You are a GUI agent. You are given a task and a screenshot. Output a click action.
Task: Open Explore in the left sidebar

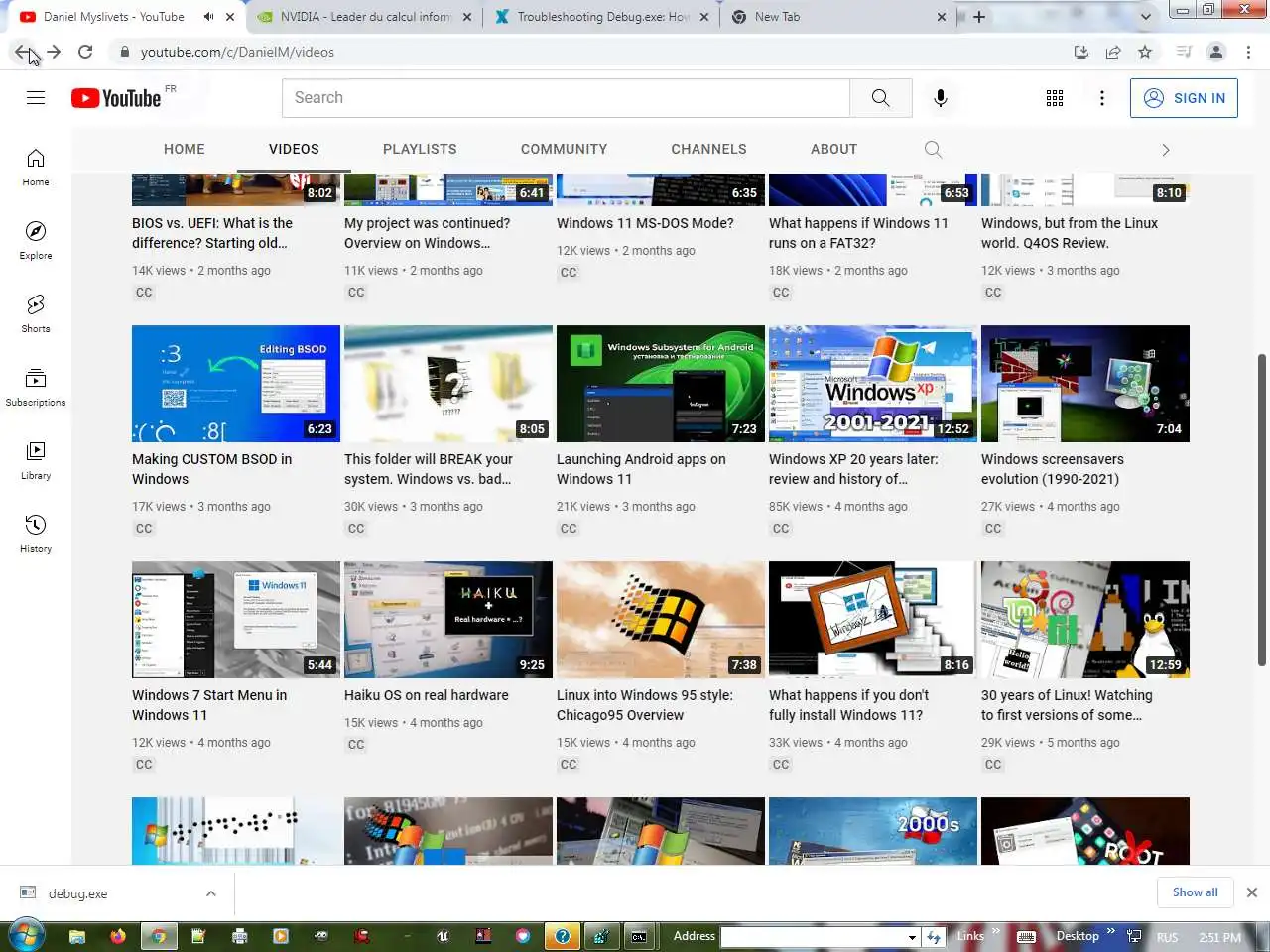[36, 240]
